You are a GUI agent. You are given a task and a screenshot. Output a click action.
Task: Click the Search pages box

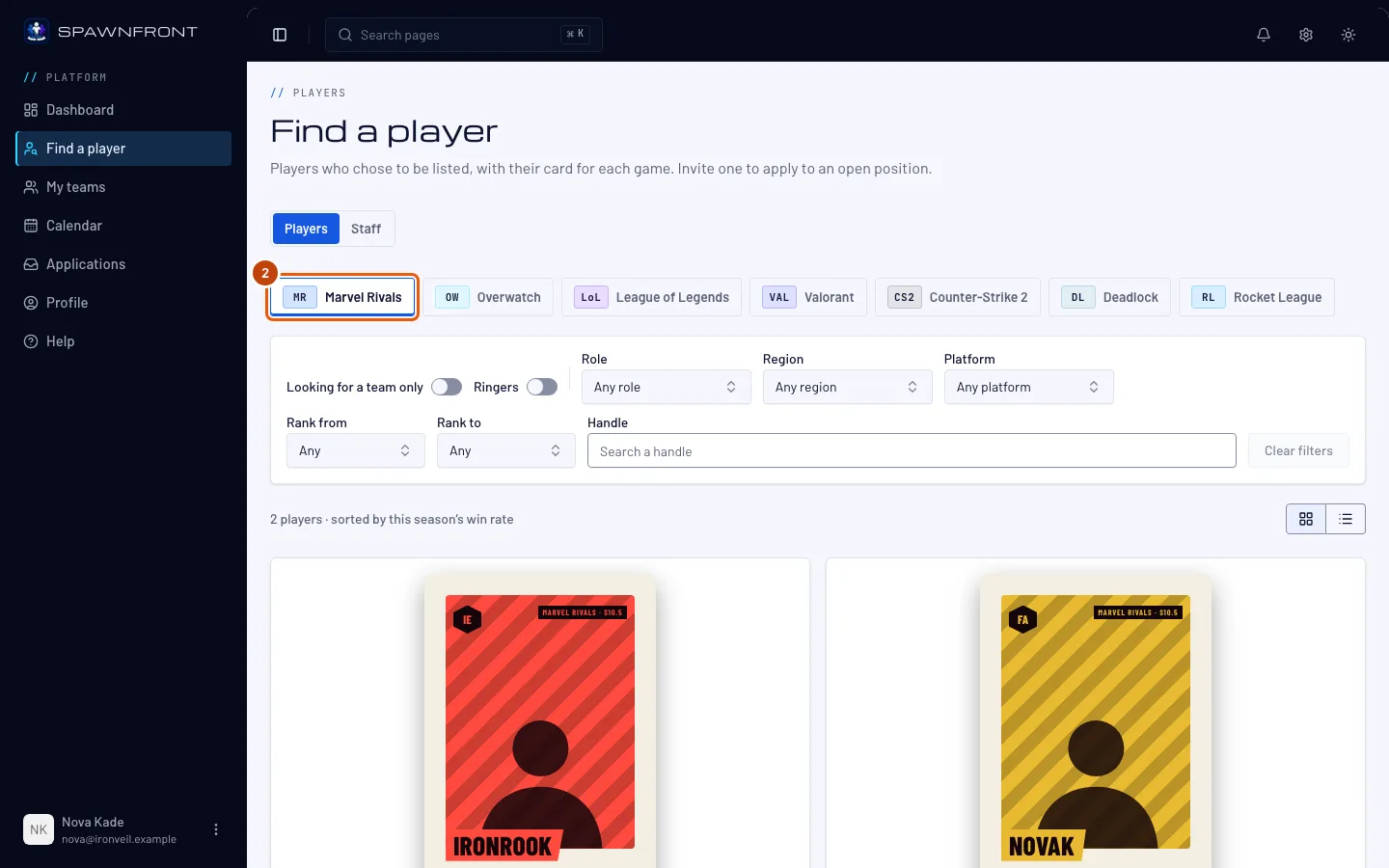pyautogui.click(x=464, y=35)
